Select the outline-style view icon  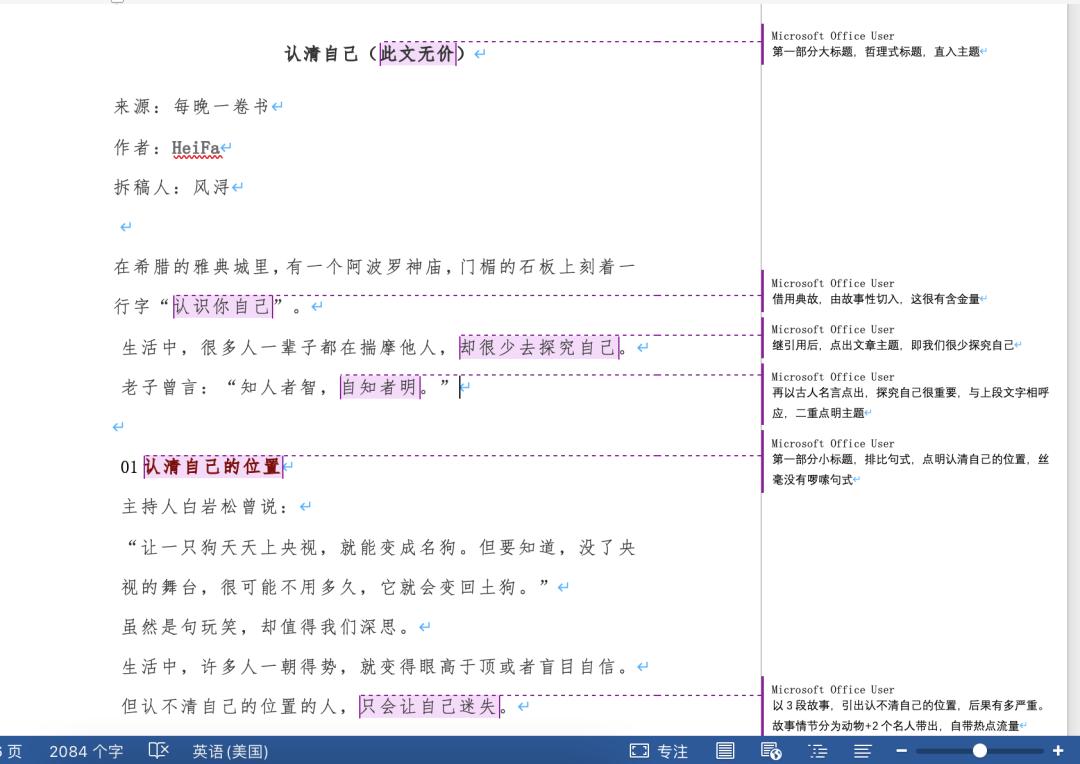[x=818, y=751]
